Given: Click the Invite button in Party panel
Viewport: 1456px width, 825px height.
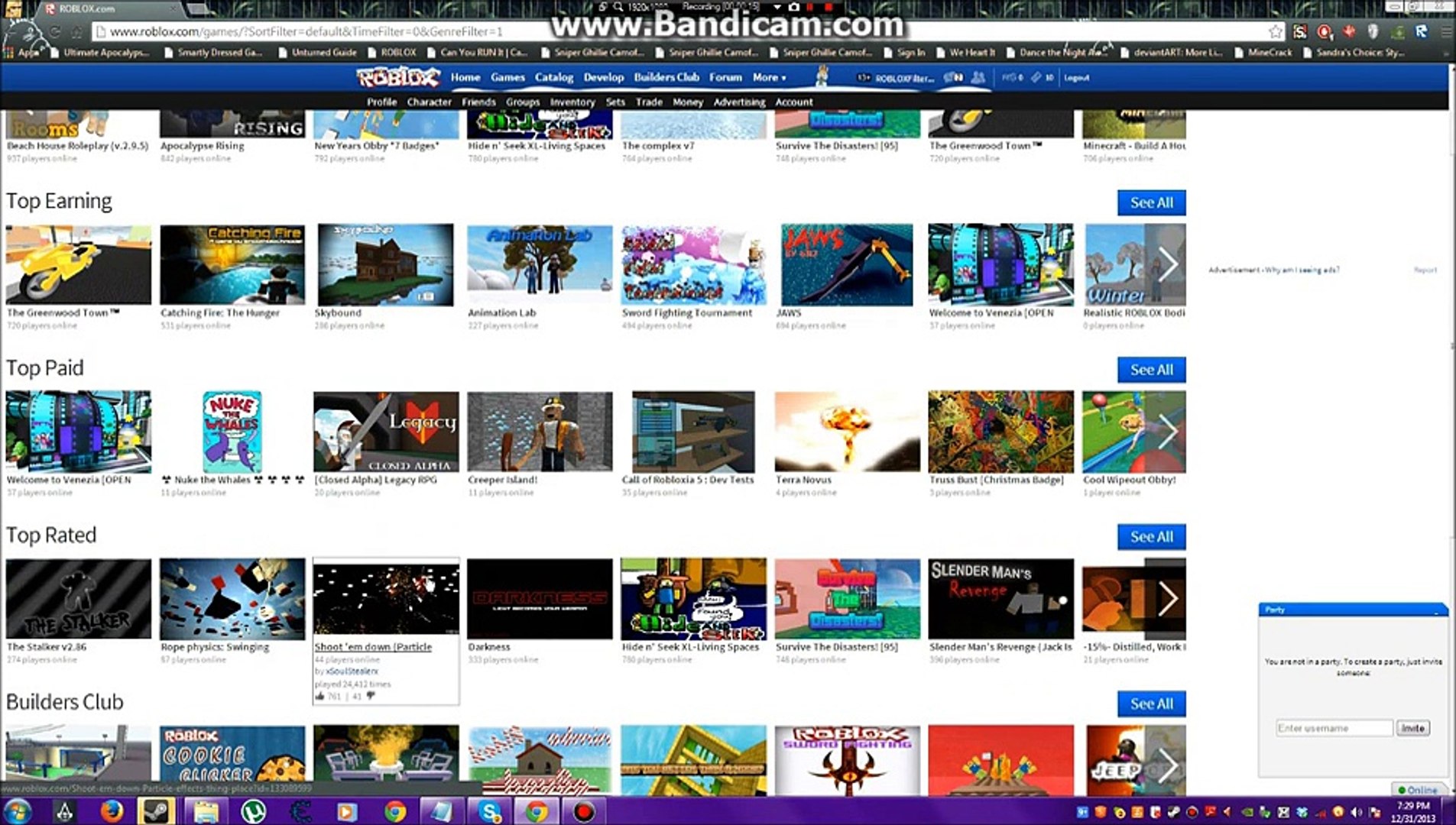Looking at the screenshot, I should (x=1412, y=728).
